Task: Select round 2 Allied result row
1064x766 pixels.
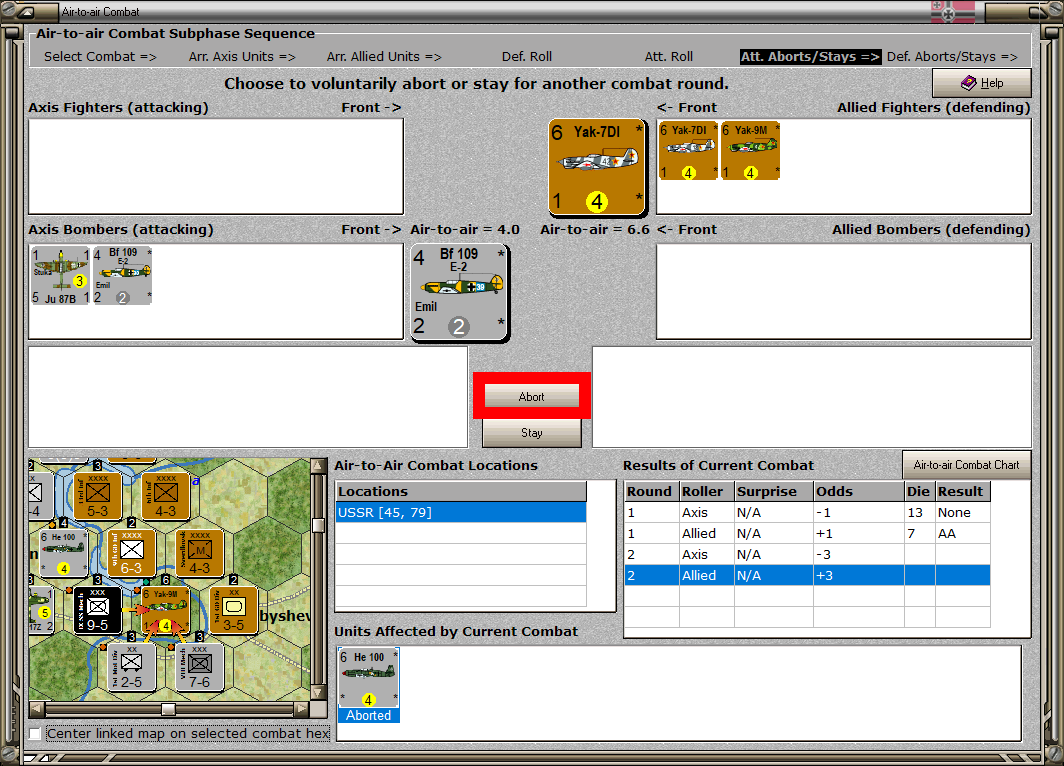Action: pyautogui.click(x=807, y=575)
